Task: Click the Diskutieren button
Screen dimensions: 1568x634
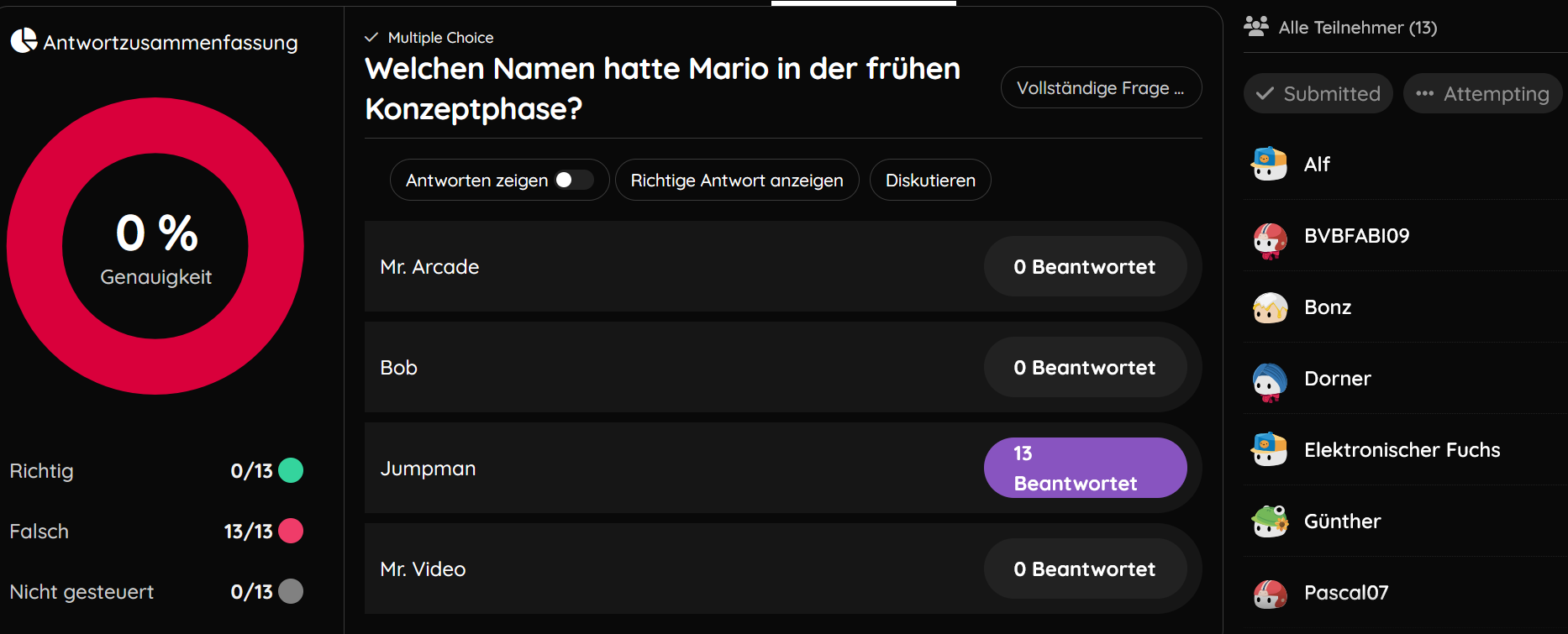Action: click(x=930, y=180)
